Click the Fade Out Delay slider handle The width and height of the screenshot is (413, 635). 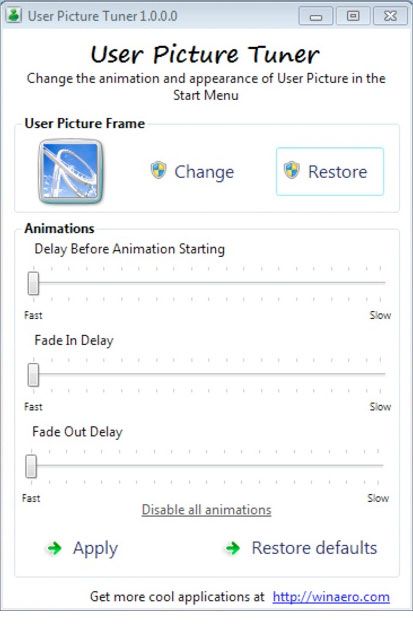click(x=31, y=466)
